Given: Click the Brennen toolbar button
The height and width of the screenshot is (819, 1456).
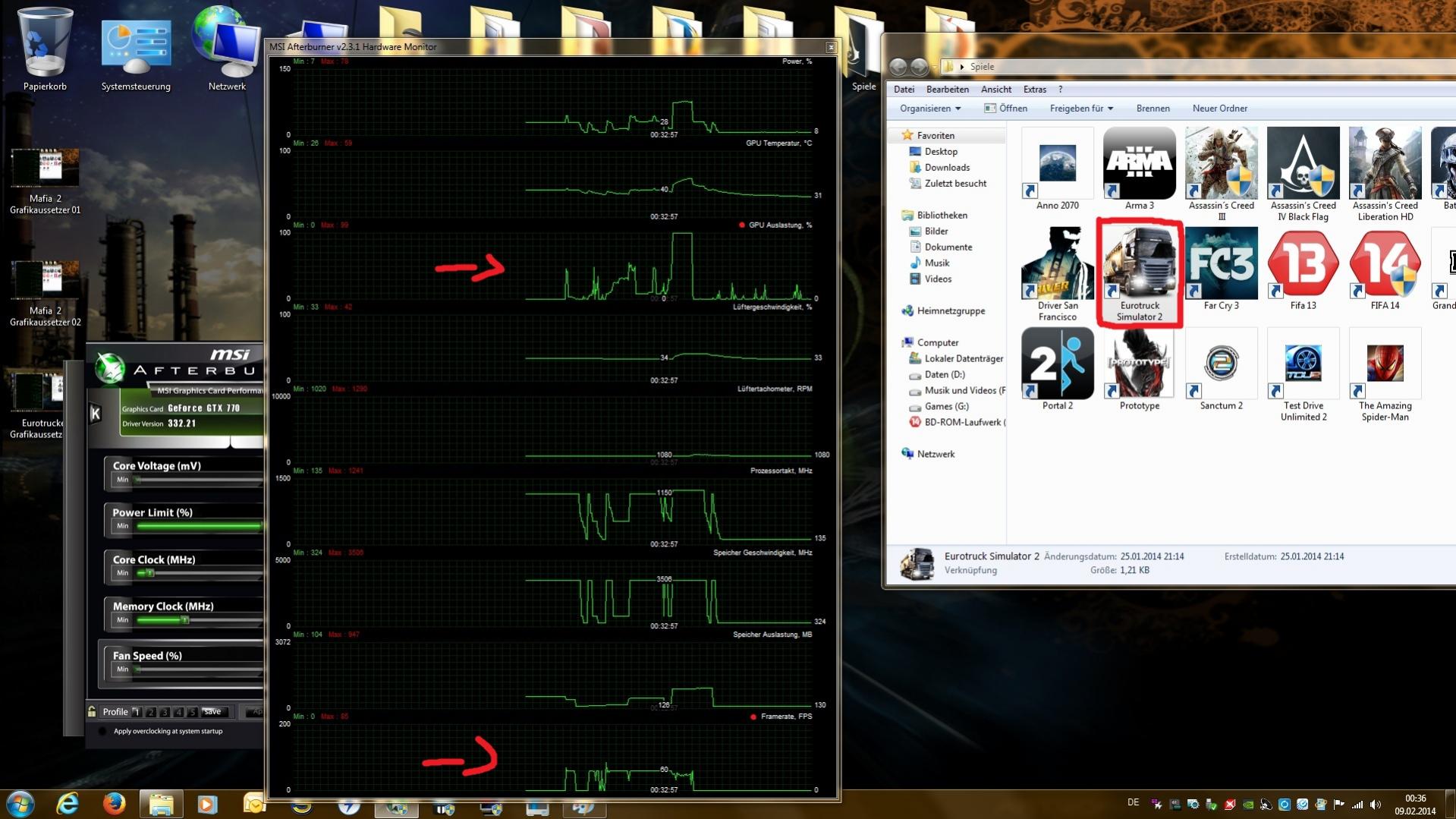Looking at the screenshot, I should (x=1153, y=109).
